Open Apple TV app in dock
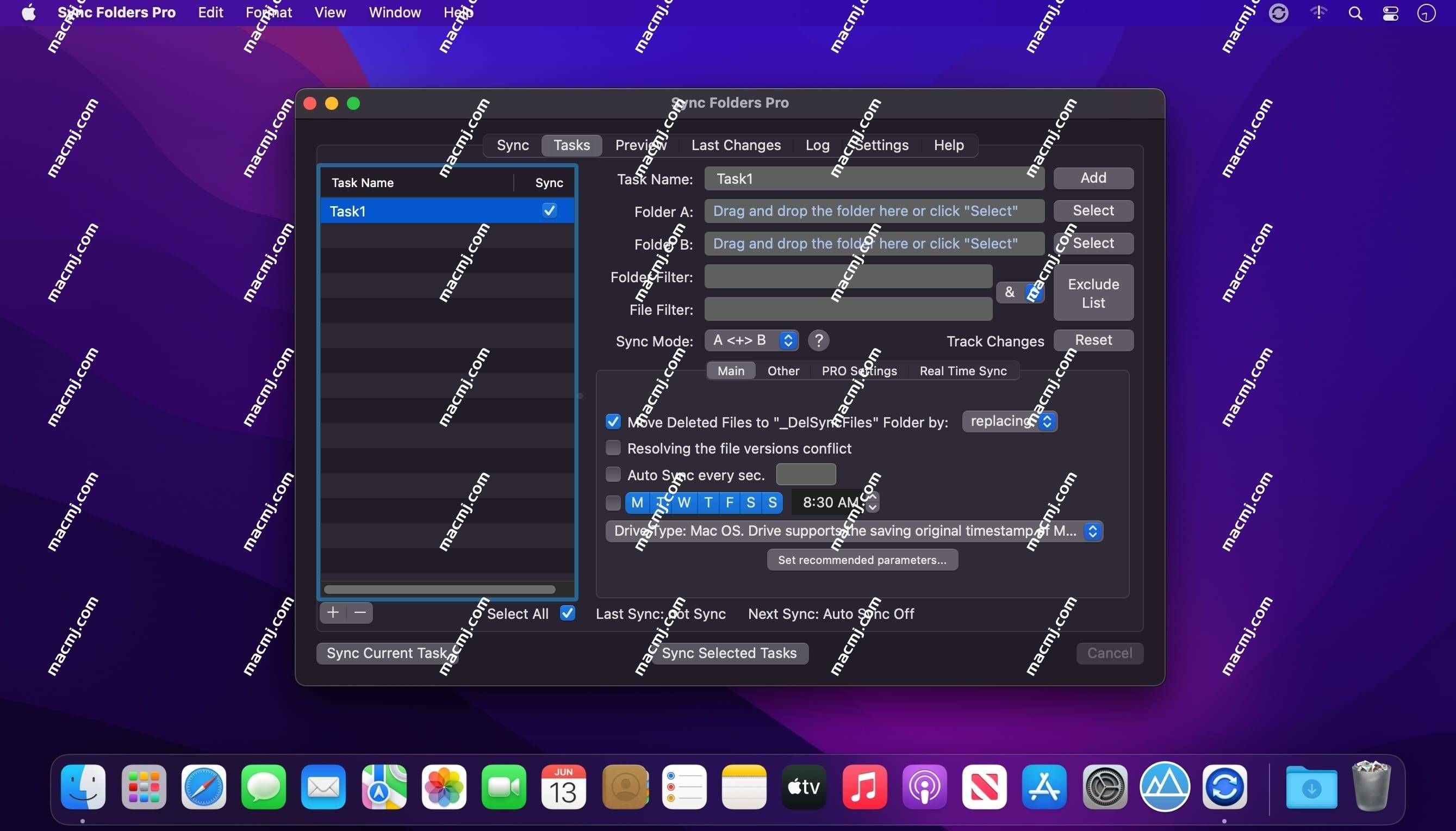This screenshot has height=831, width=1456. (x=804, y=787)
